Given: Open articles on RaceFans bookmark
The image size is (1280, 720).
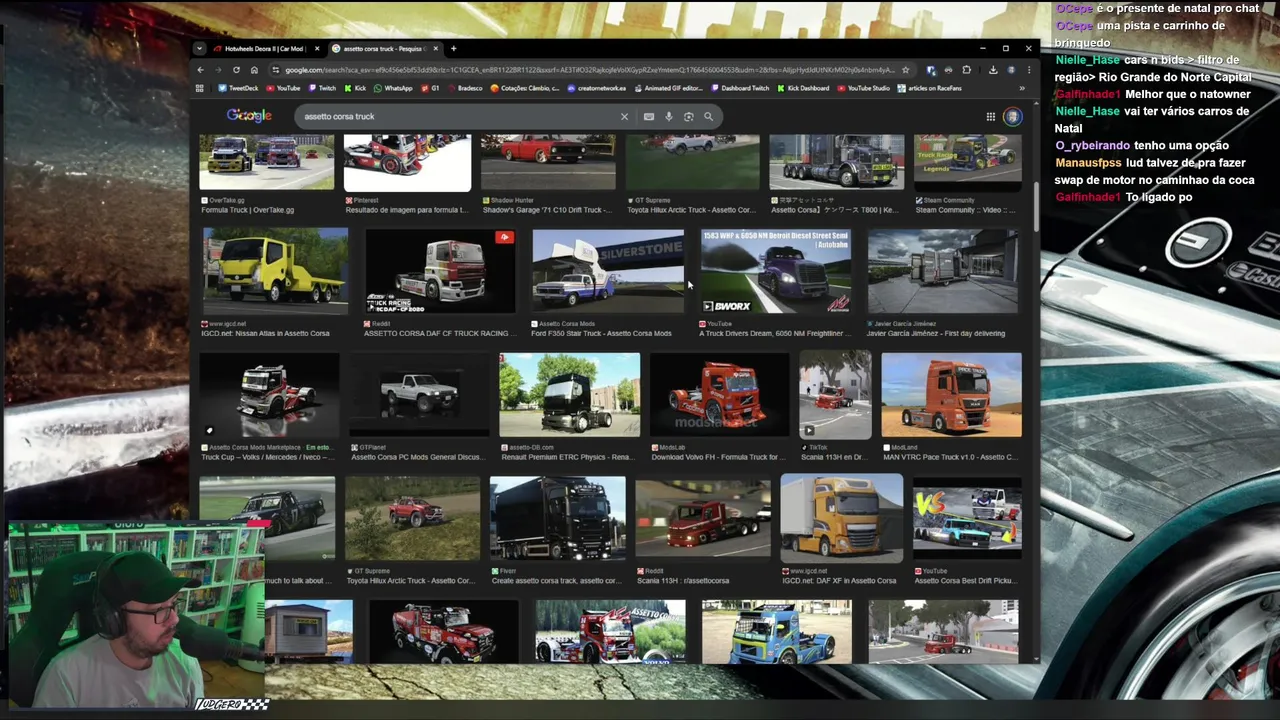Looking at the screenshot, I should click(929, 88).
